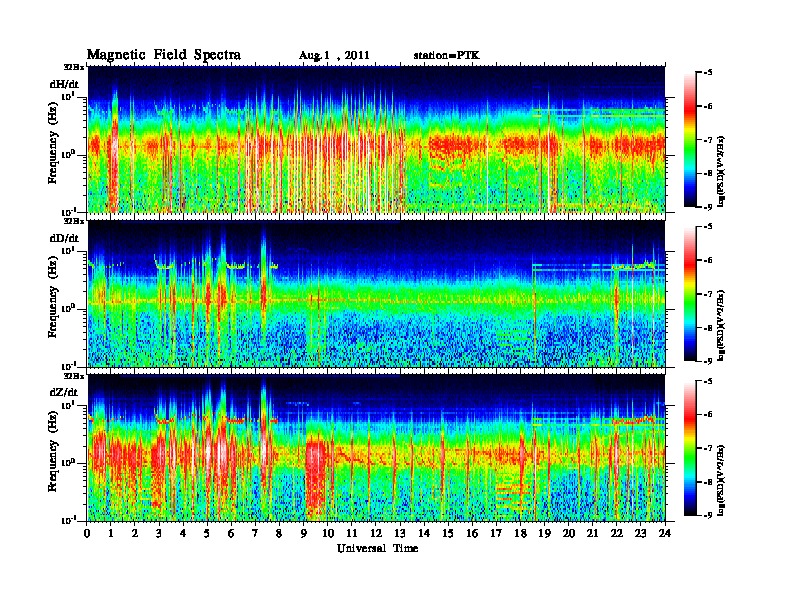Click the color bar beside the dZ/dt panel
The image size is (792, 612).
coord(690,448)
